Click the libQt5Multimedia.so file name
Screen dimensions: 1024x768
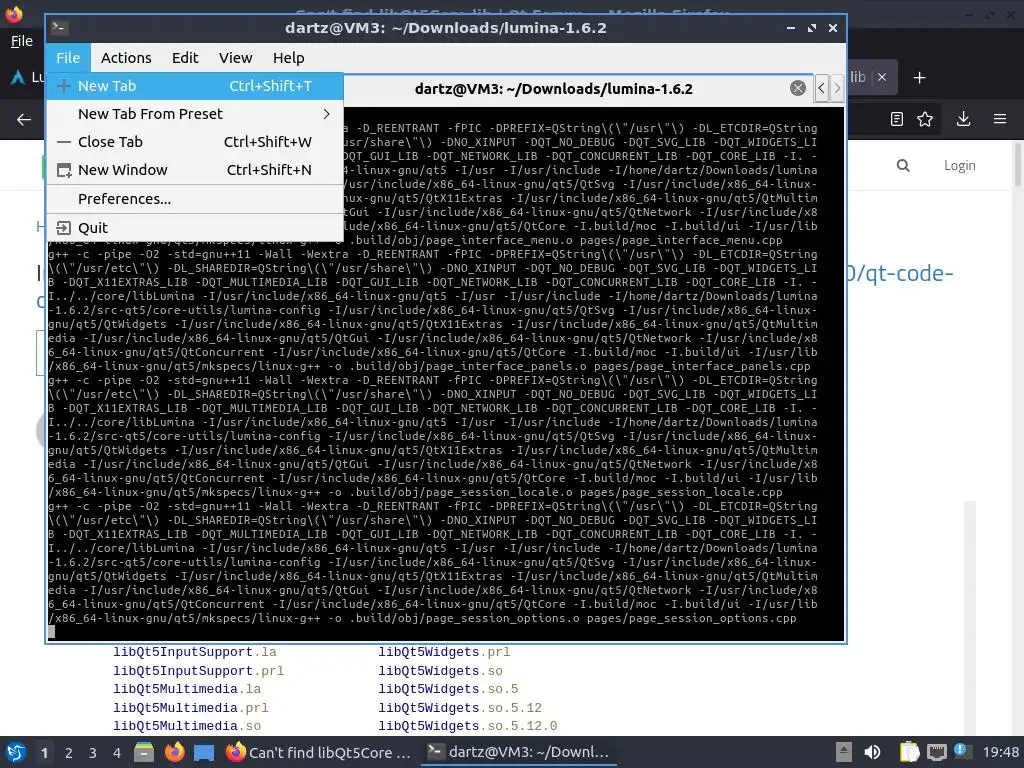point(187,726)
